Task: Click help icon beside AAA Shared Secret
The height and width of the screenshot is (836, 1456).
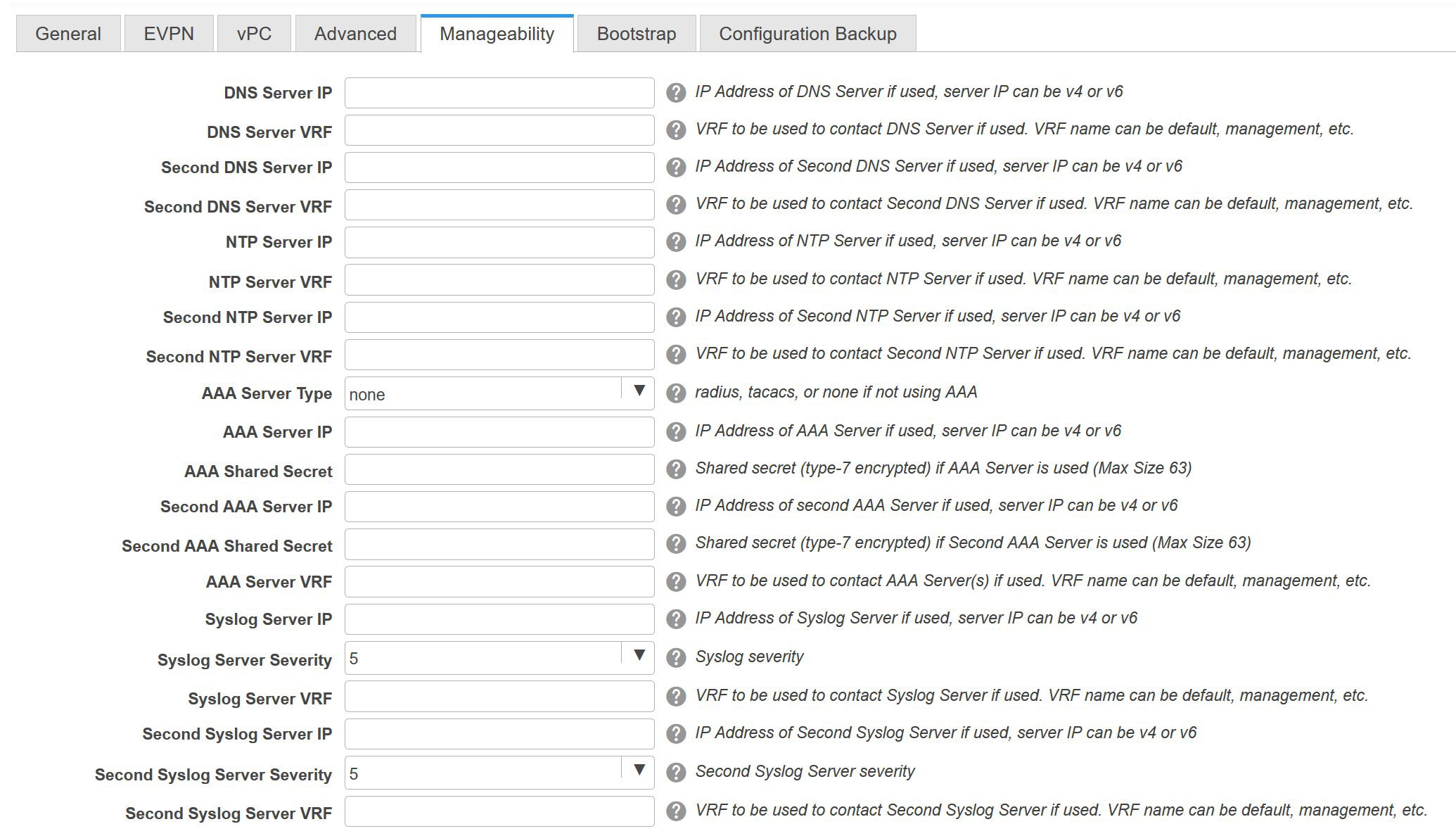Action: tap(675, 469)
